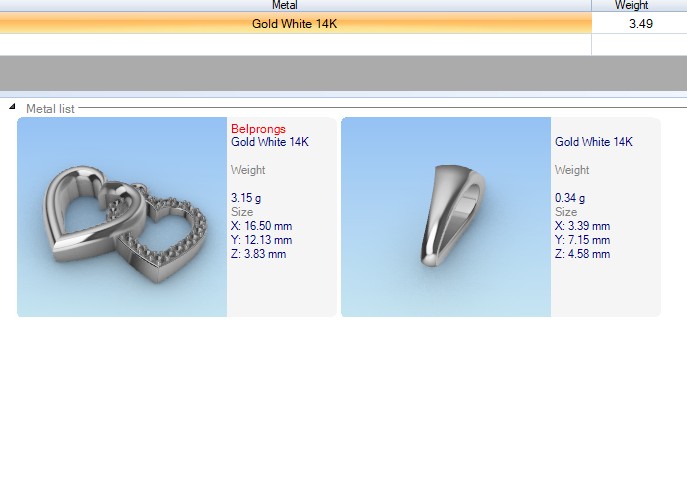Collapse the Metal list section triangle
Viewport: 687px width, 498px height.
(12, 108)
